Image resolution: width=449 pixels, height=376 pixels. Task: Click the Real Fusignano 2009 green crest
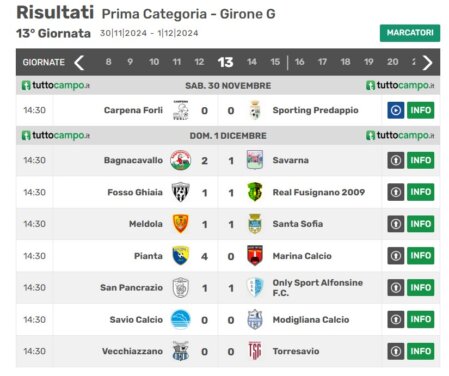(255, 192)
